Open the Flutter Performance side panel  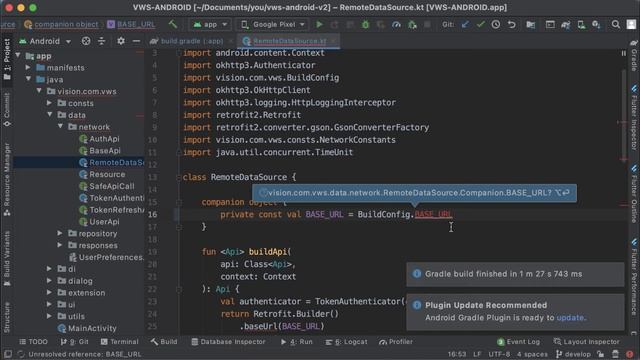pyautogui.click(x=634, y=278)
